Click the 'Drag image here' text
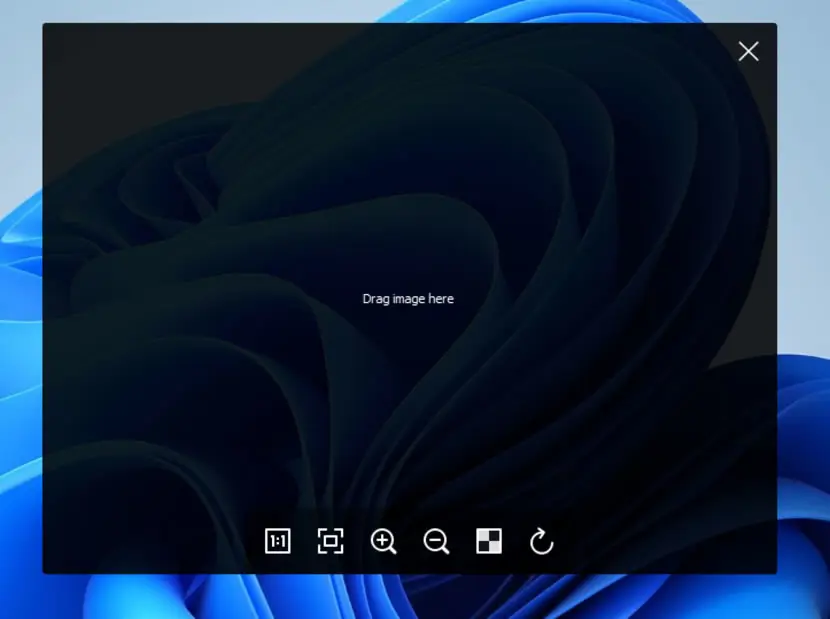The image size is (830, 619). pos(408,299)
